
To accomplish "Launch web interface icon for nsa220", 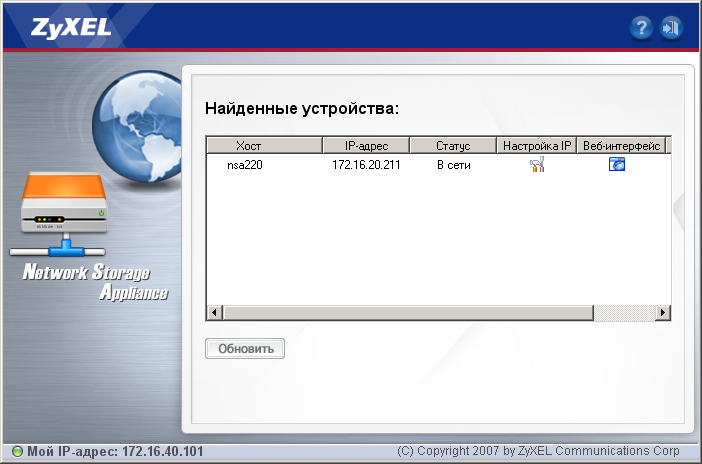I will [x=617, y=164].
